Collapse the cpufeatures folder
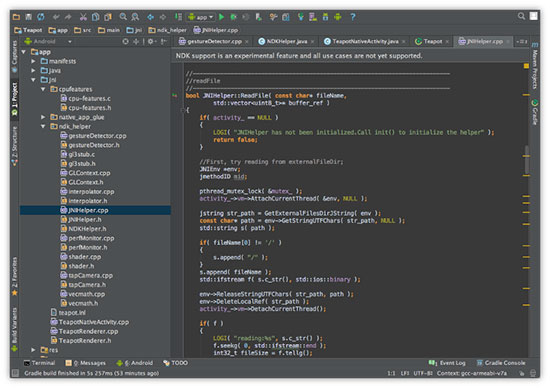Image resolution: width=550 pixels, height=388 pixels. [43, 89]
